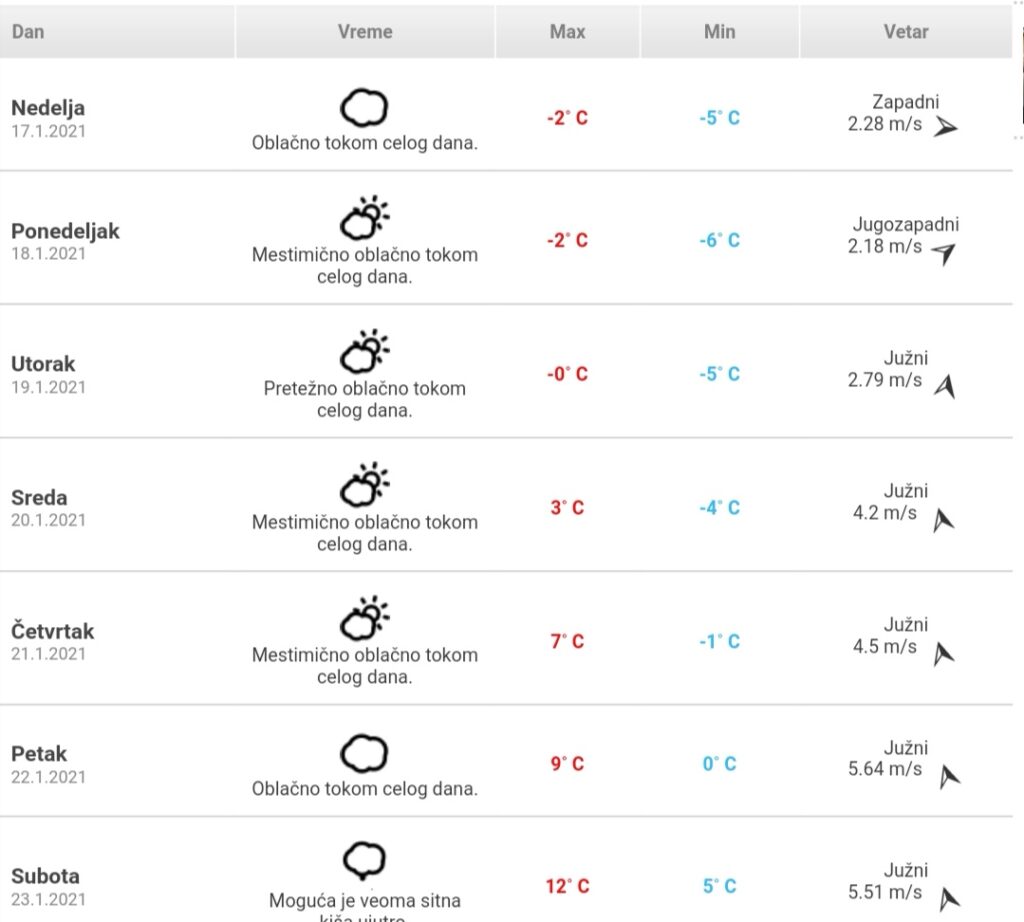The width and height of the screenshot is (1024, 922).
Task: Click the overcast cloud icon for Petak
Action: tap(364, 754)
